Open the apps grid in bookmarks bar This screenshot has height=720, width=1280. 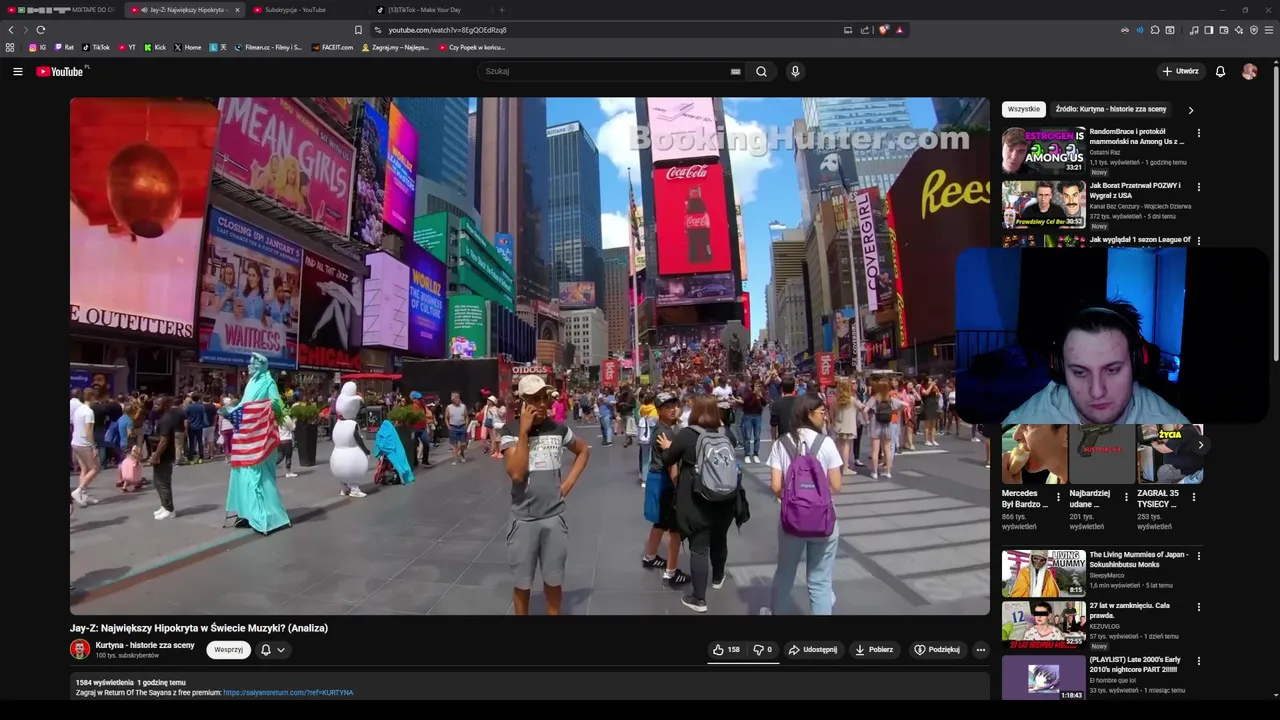pos(10,47)
